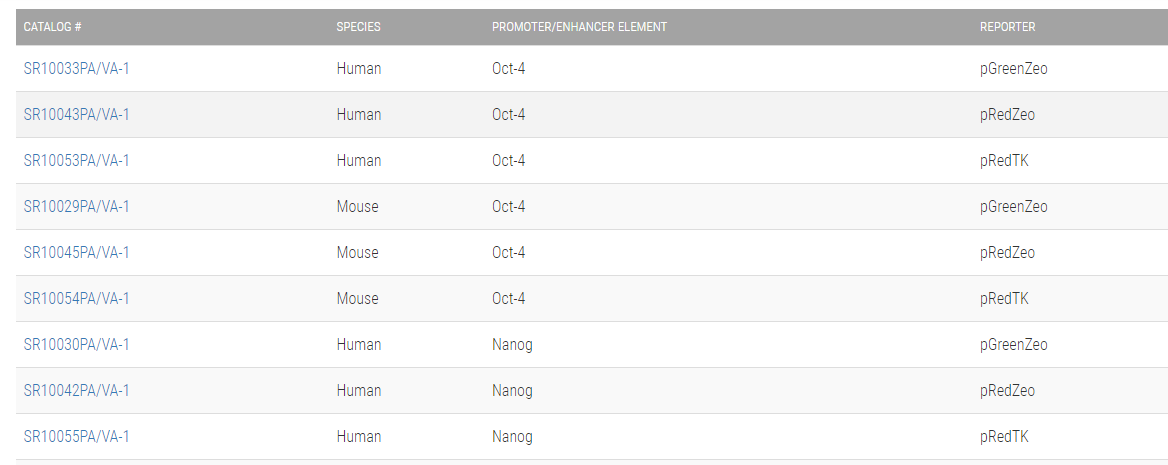Open catalog link SR10029PA/VA-1
The width and height of the screenshot is (1168, 465).
coord(76,207)
